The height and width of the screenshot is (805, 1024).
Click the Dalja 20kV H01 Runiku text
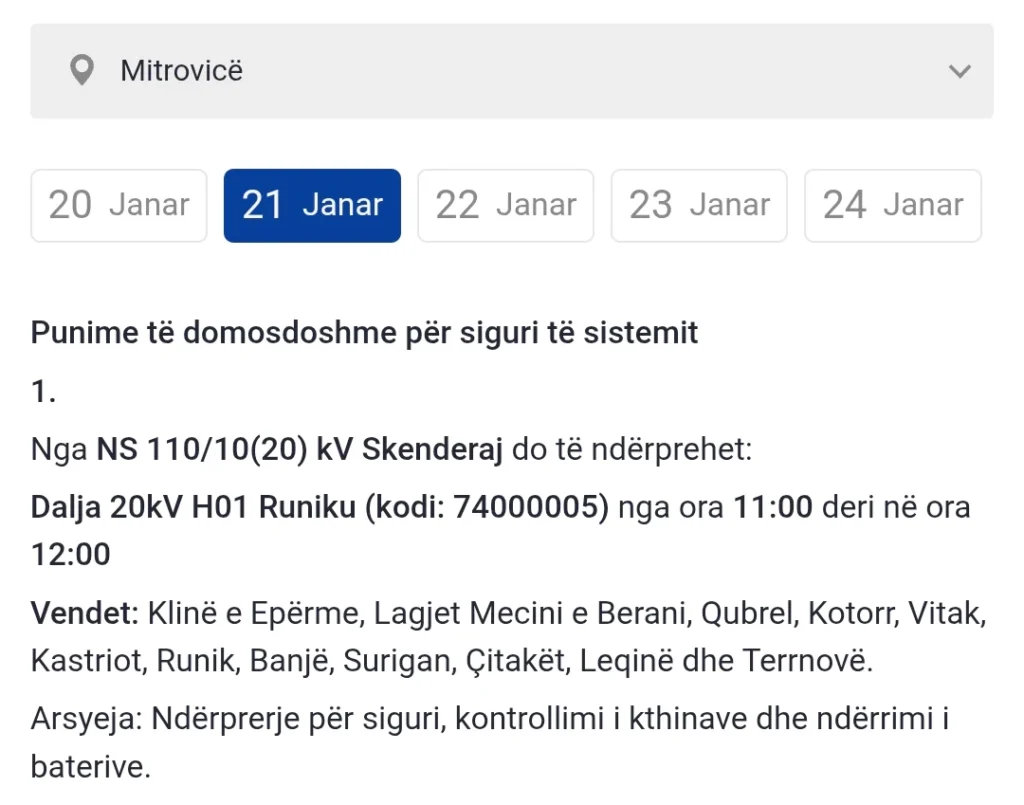pos(193,507)
